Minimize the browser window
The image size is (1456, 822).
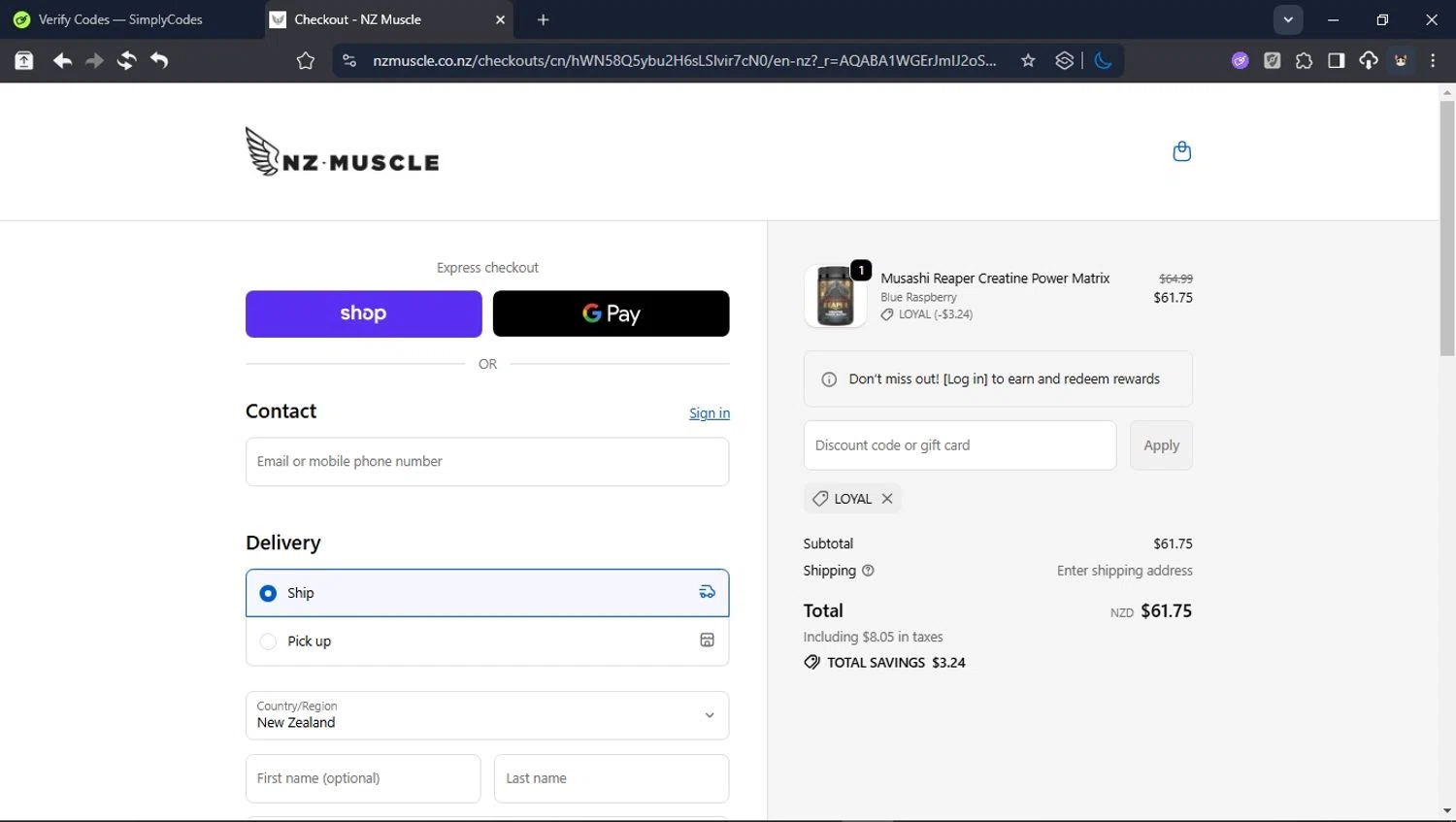pyautogui.click(x=1333, y=19)
